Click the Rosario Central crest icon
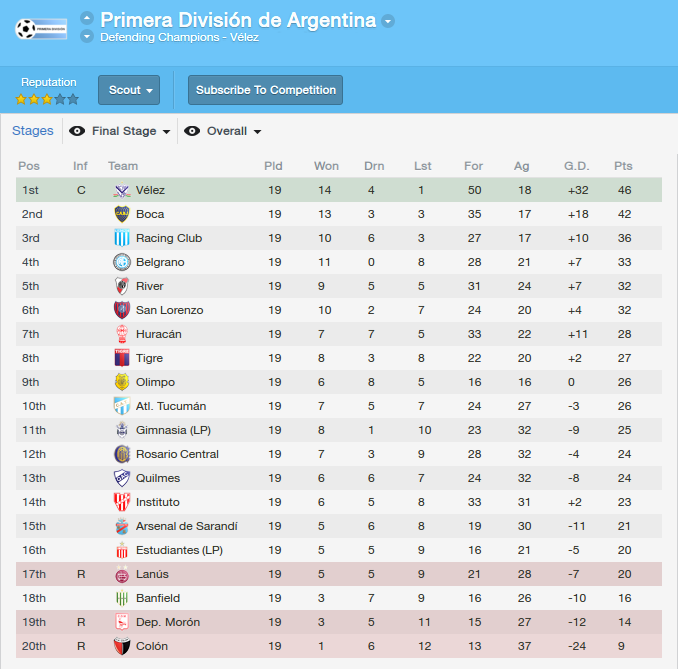The image size is (678, 669). pos(122,454)
